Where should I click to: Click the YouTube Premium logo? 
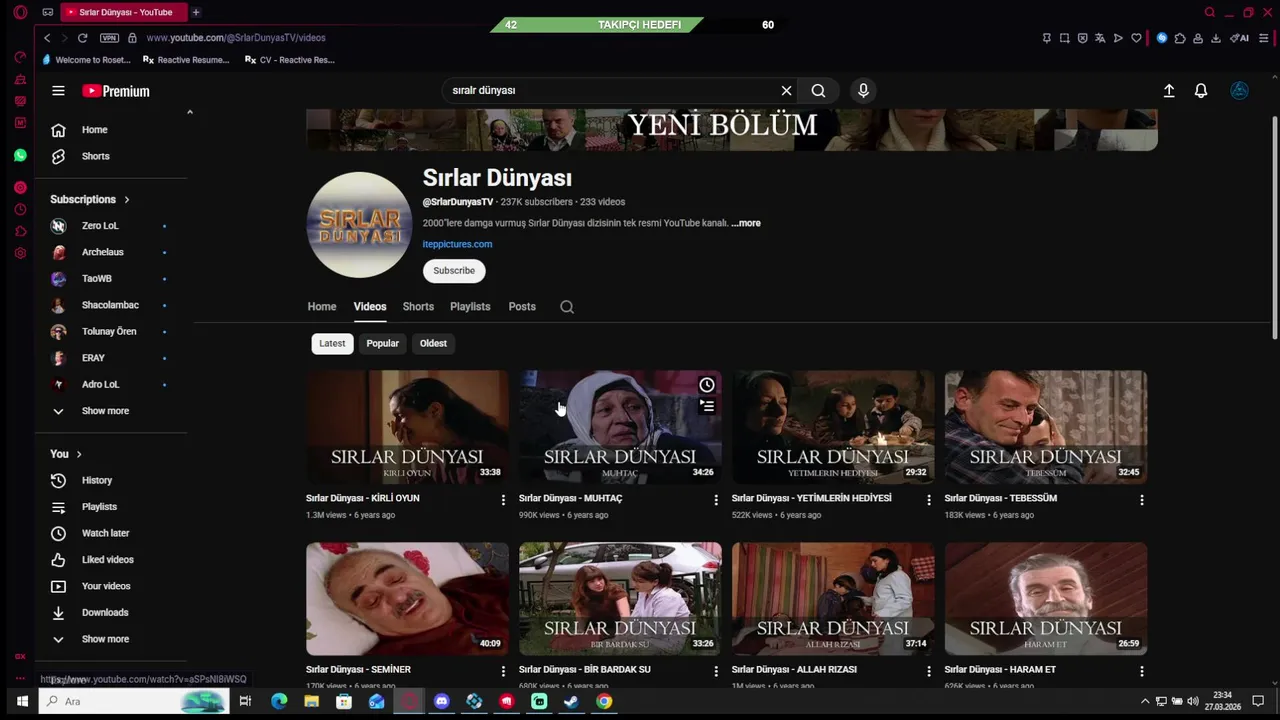116,91
